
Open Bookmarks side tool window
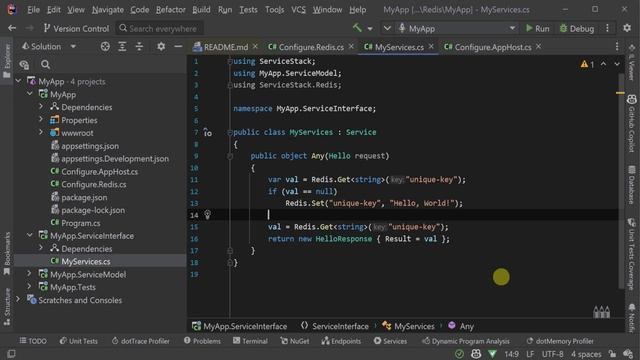pos(6,254)
